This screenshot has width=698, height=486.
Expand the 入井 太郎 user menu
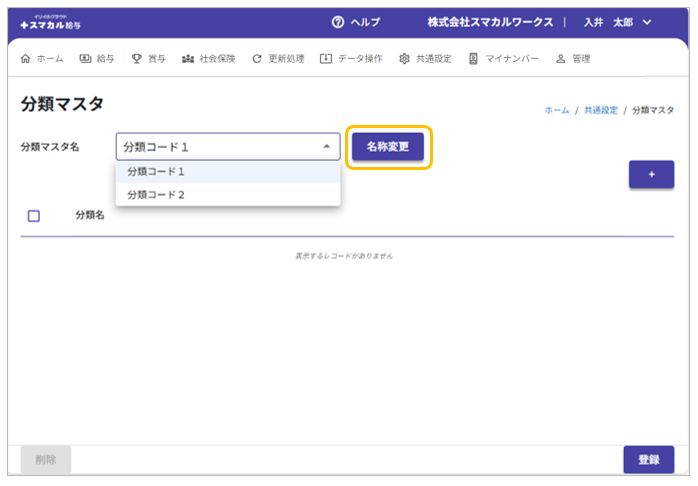pos(646,22)
